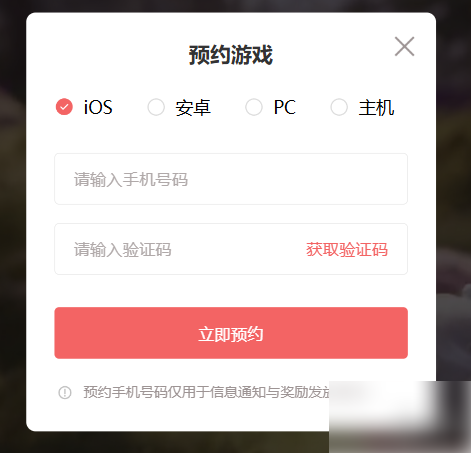
Task: Submit with the 立即预约 button
Action: coord(231,333)
